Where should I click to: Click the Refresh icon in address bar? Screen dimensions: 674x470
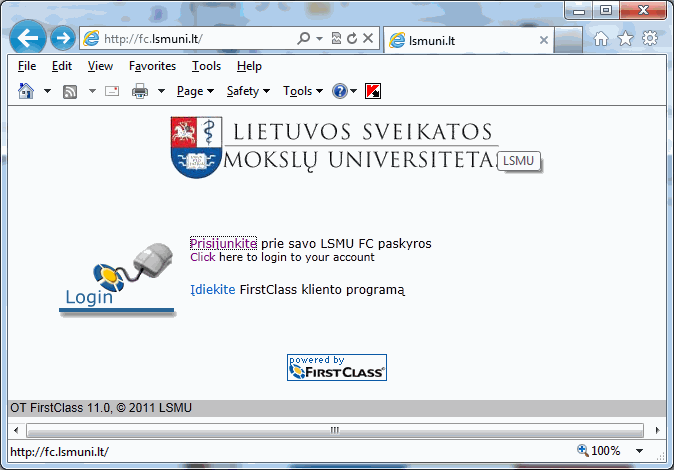tap(352, 39)
